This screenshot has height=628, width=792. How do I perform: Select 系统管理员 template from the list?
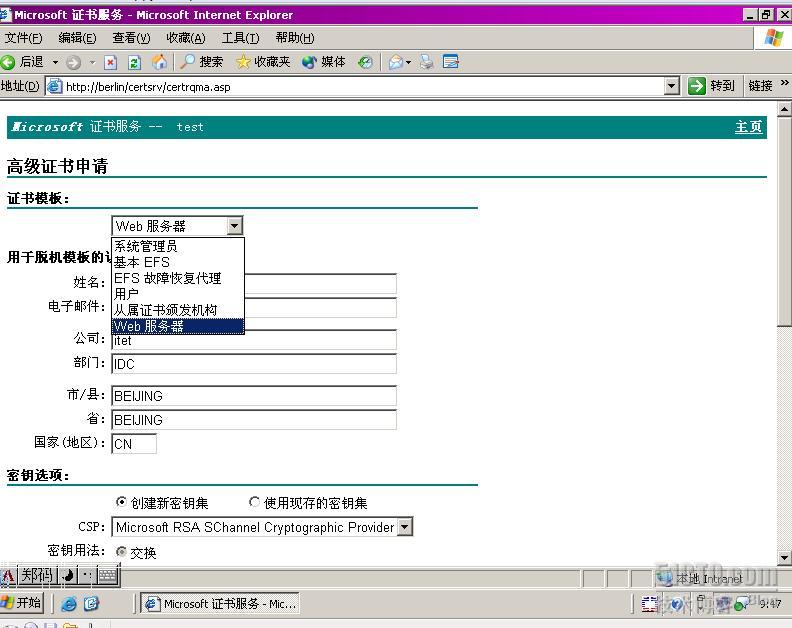pyautogui.click(x=178, y=246)
